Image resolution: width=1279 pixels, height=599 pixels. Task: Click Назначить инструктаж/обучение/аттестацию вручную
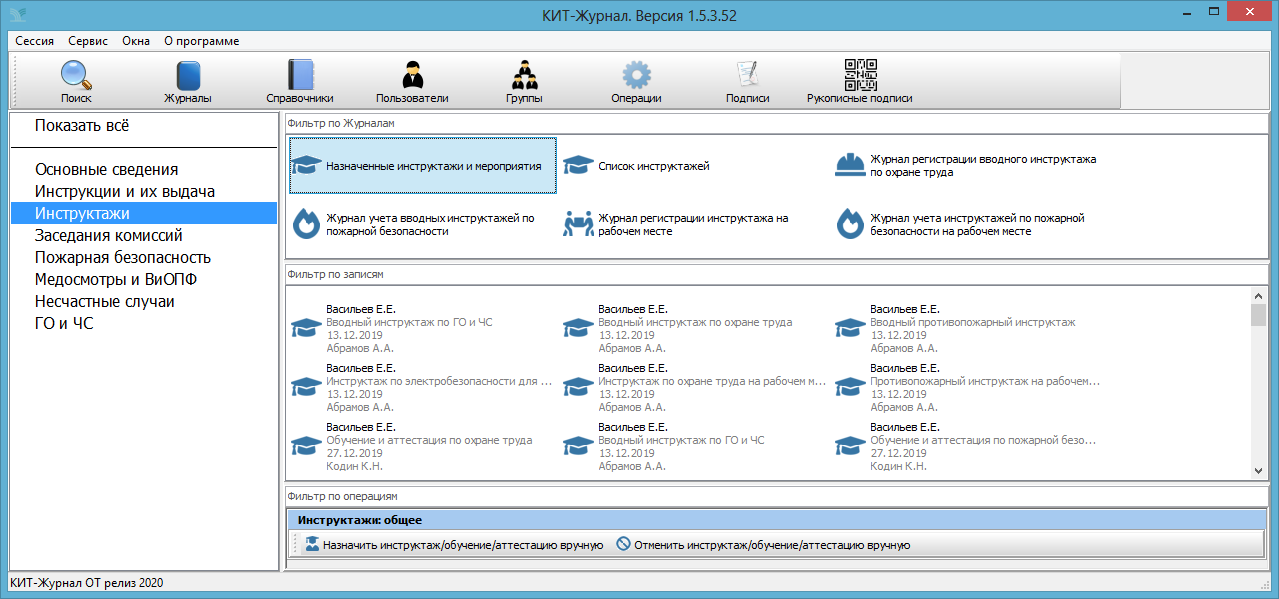click(x=454, y=545)
